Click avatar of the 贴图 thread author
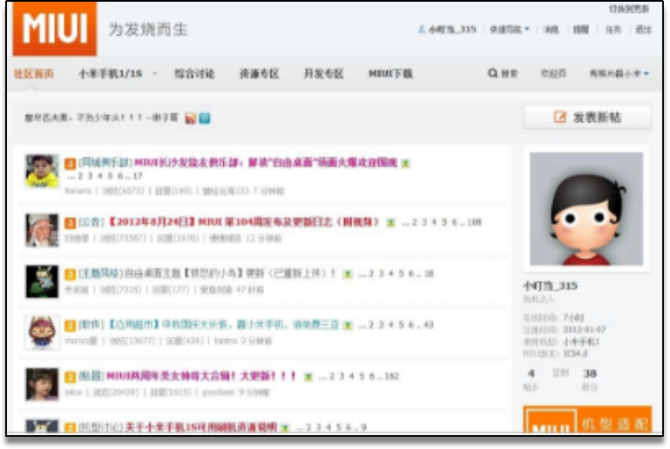The height and width of the screenshot is (449, 670). [41, 385]
